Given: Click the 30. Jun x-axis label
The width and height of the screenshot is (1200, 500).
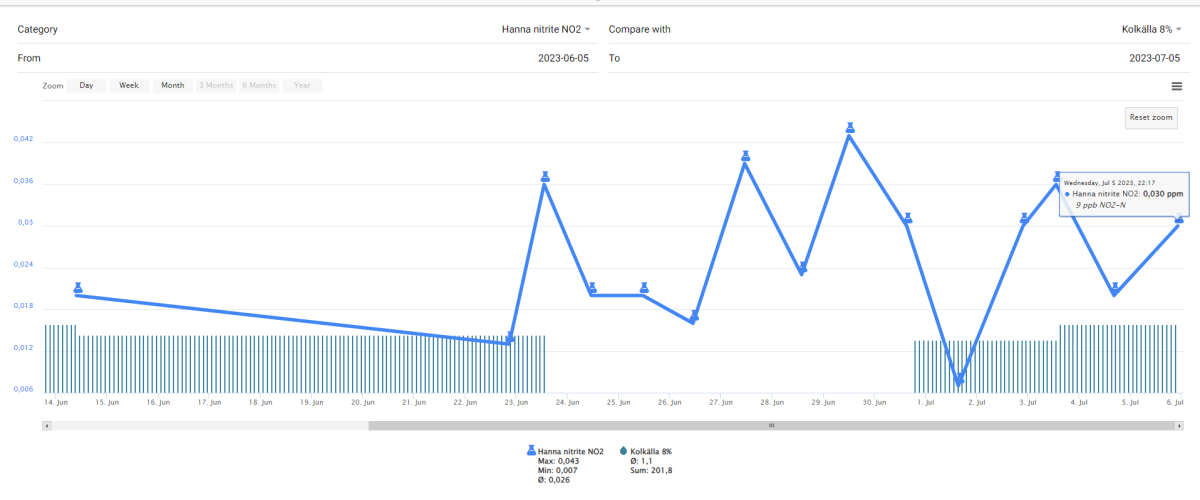Looking at the screenshot, I should (875, 403).
